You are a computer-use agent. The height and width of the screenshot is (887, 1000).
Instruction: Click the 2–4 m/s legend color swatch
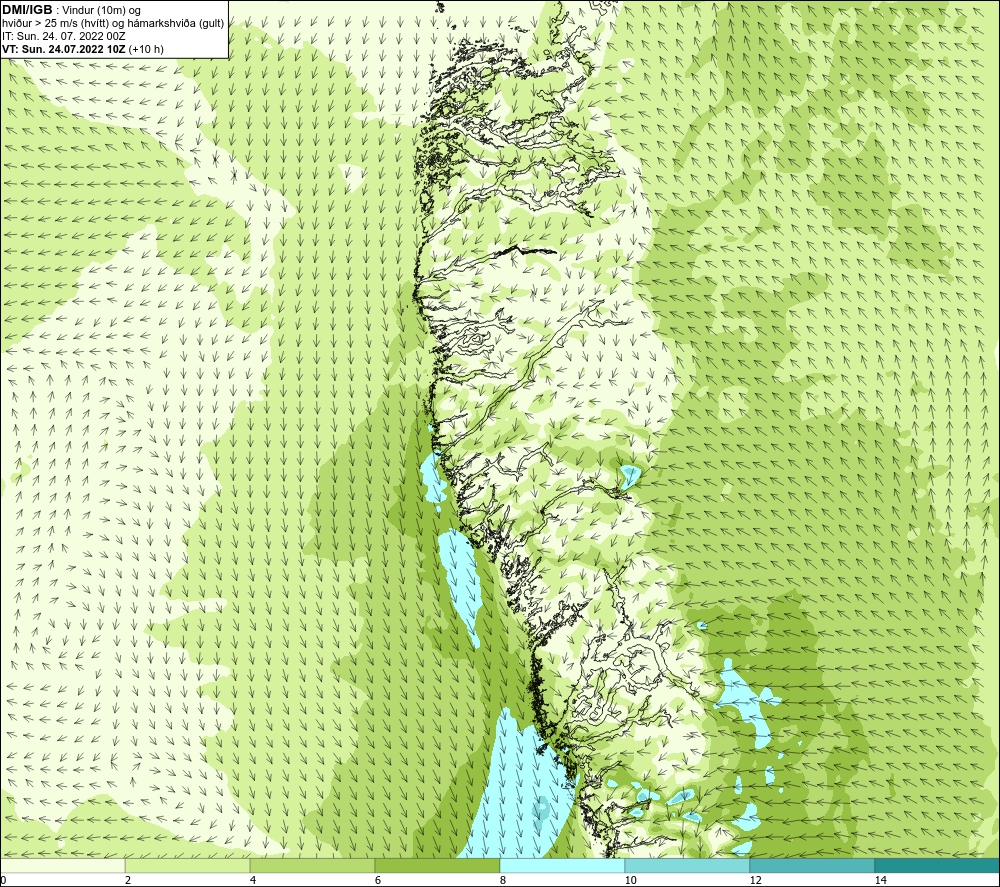tap(188, 865)
